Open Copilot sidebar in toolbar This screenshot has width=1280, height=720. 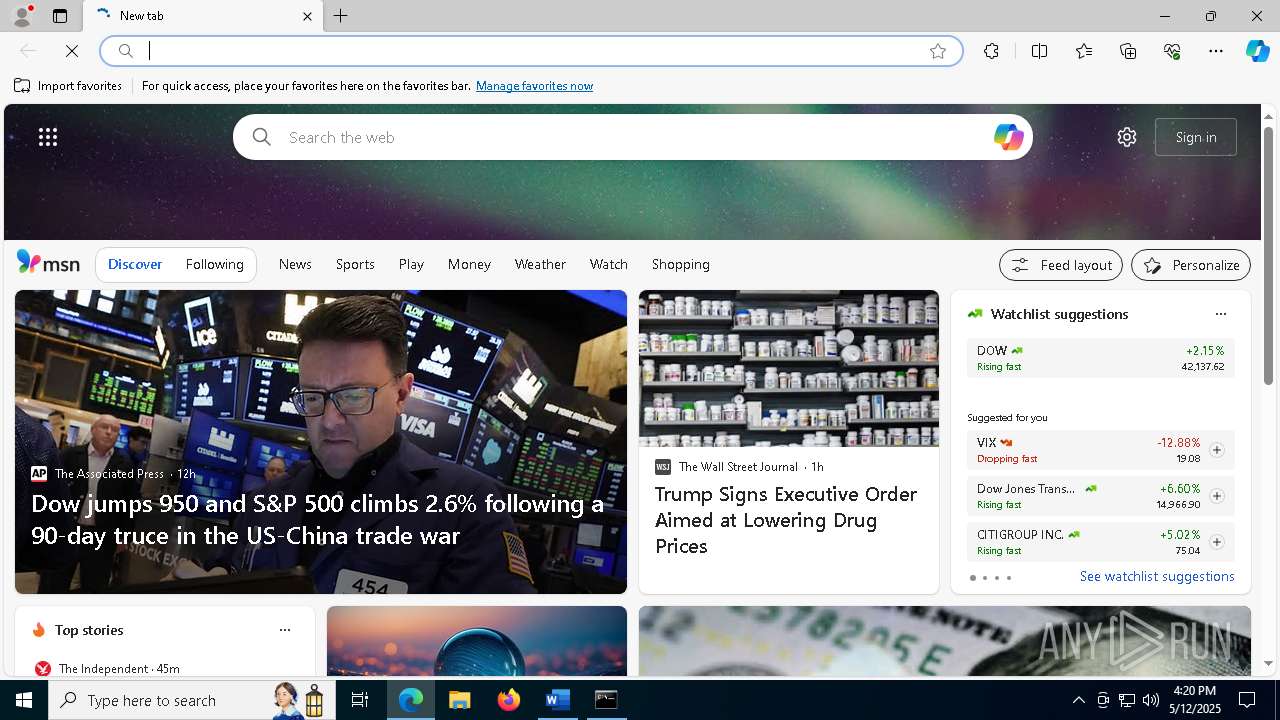tap(1258, 51)
